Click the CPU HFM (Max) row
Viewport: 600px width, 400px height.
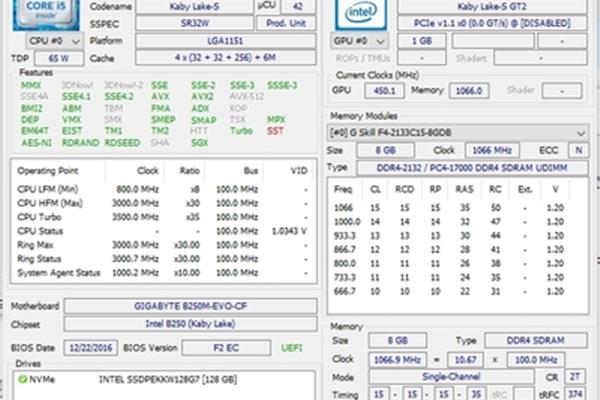coord(164,203)
